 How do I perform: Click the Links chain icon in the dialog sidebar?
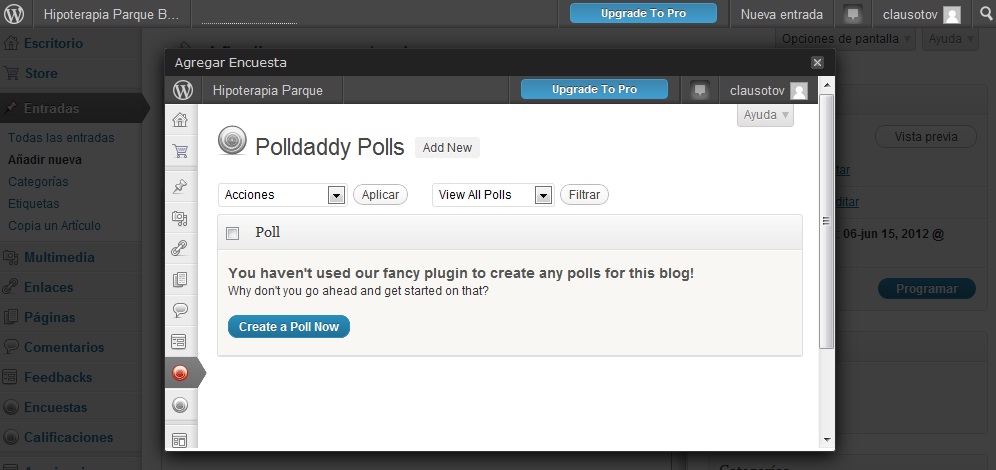point(180,248)
